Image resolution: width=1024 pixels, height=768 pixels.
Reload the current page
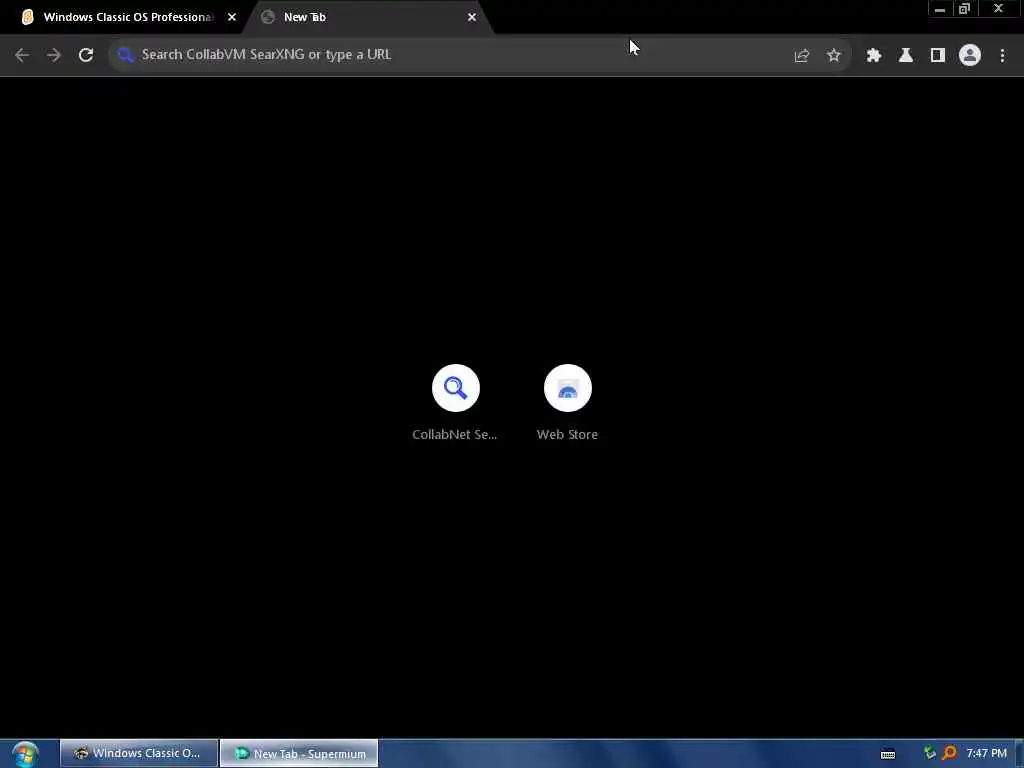(86, 55)
